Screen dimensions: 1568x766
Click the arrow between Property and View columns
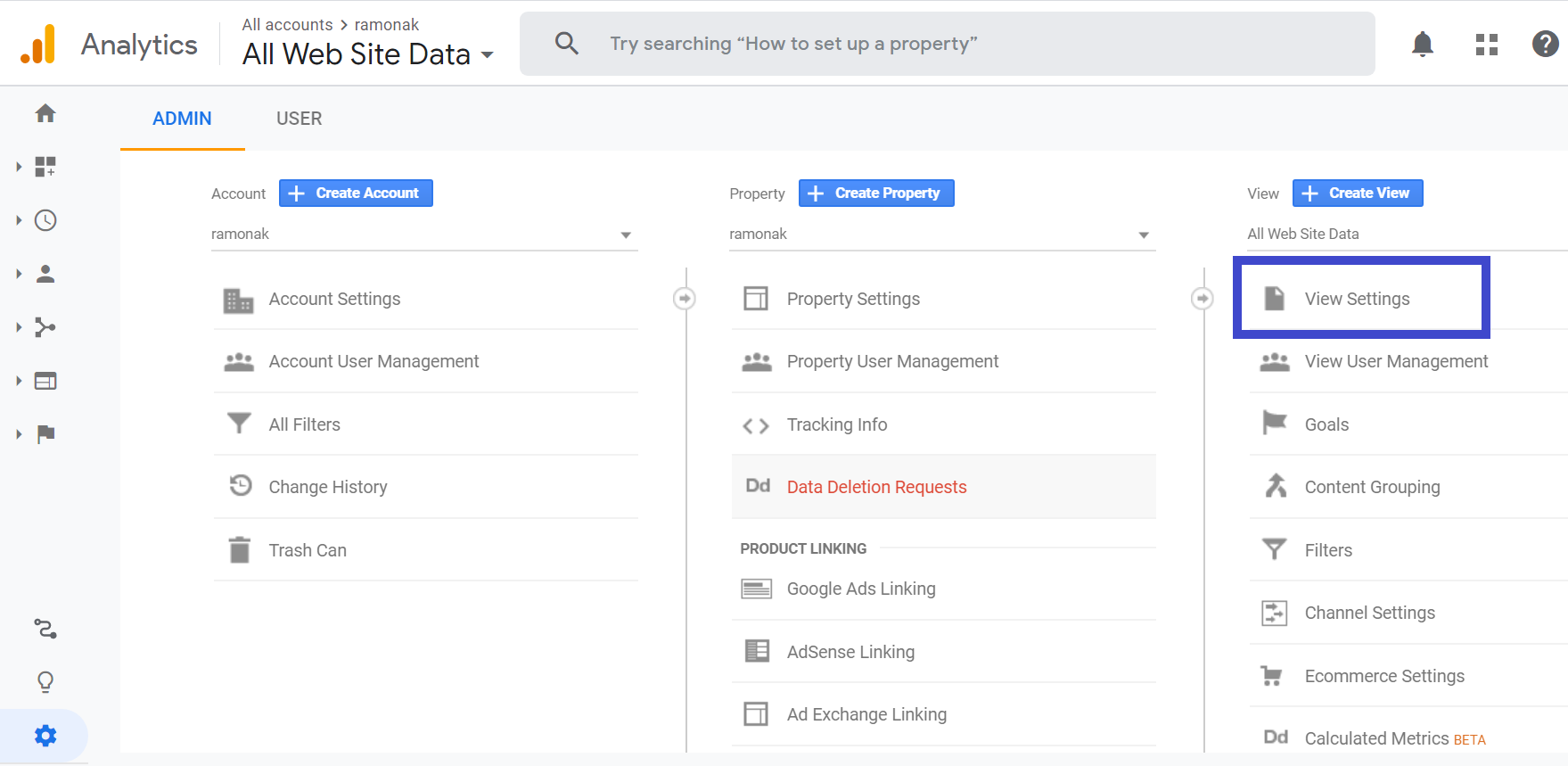point(1203,298)
